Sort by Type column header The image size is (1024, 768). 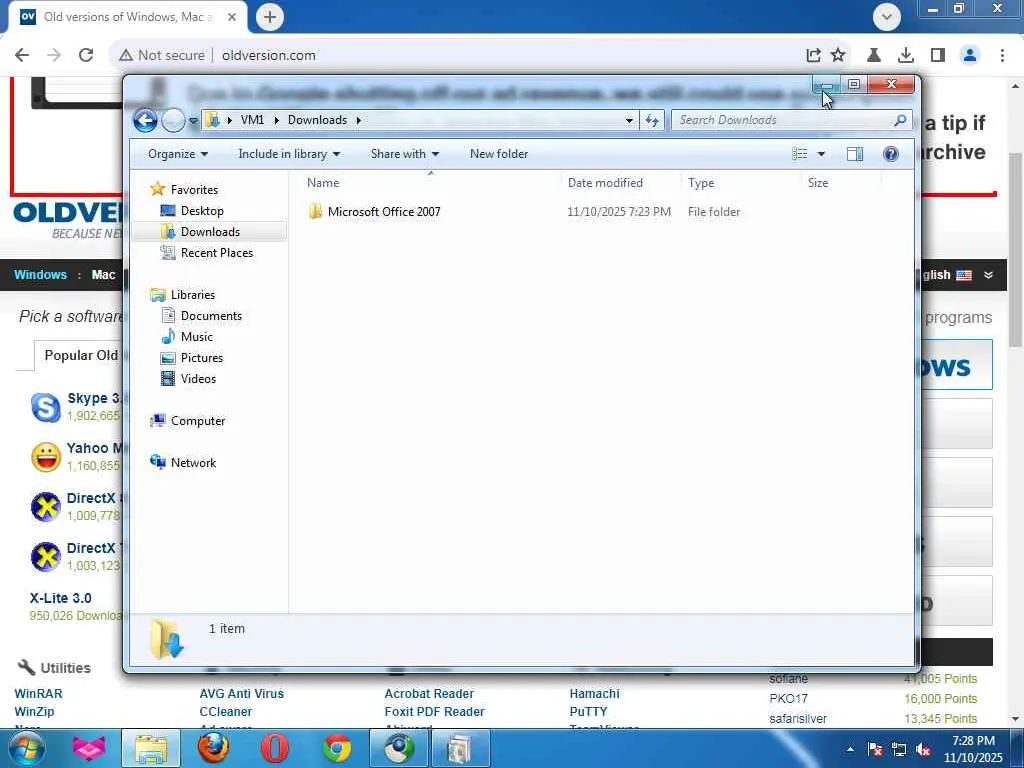point(701,183)
